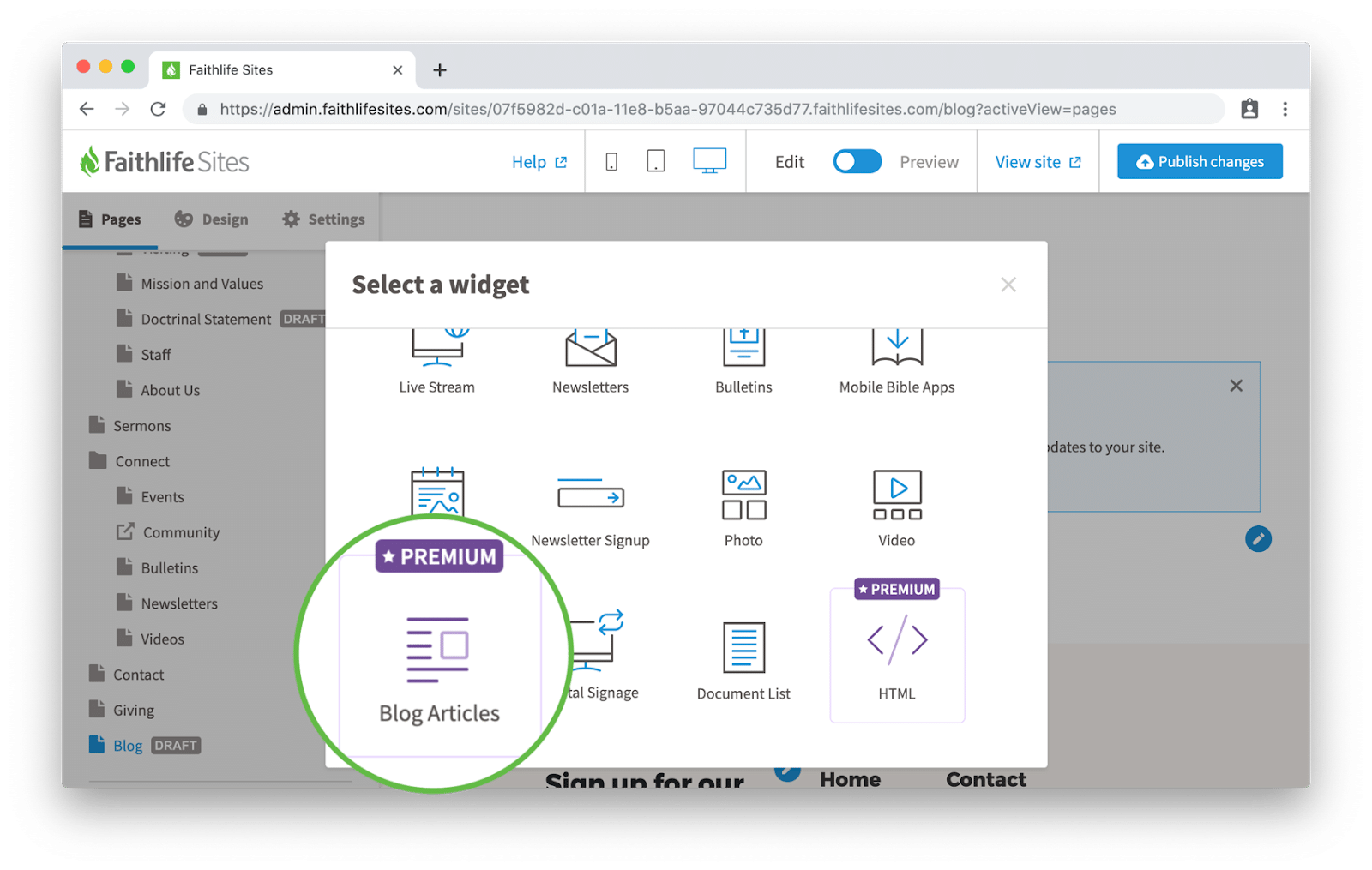The height and width of the screenshot is (870, 1372).
Task: Open the Bulletins page in sidebar
Action: pos(157,567)
